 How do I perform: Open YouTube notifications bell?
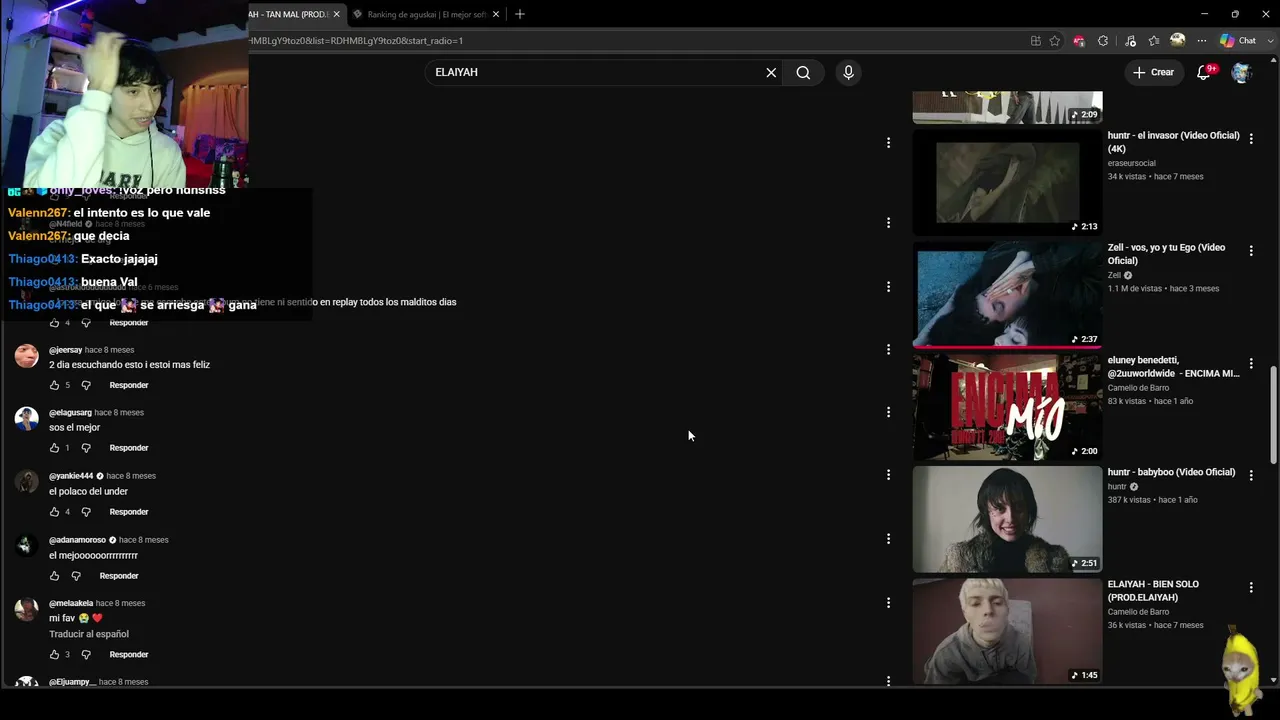1204,72
